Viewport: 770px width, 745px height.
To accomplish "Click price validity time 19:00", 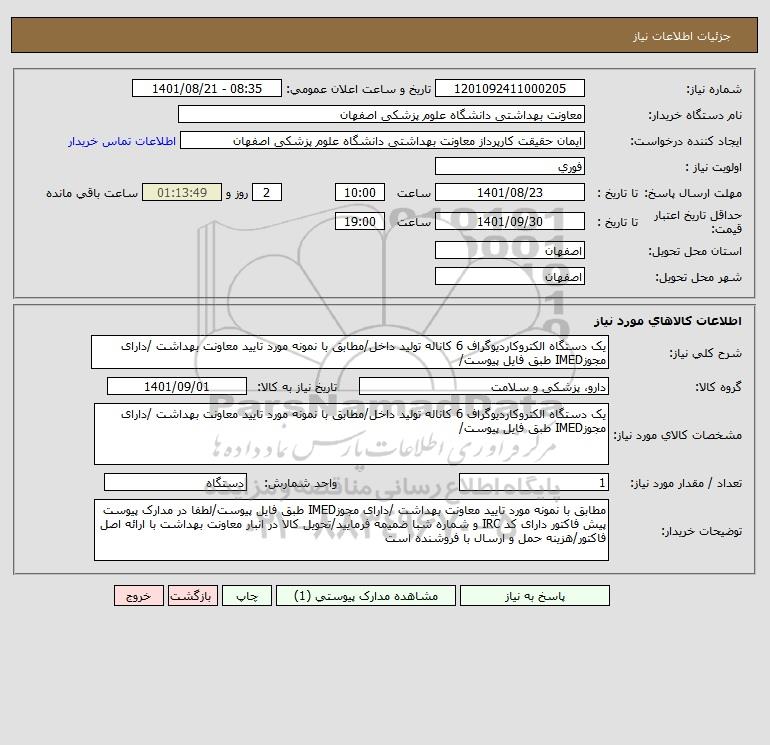I will click(359, 221).
